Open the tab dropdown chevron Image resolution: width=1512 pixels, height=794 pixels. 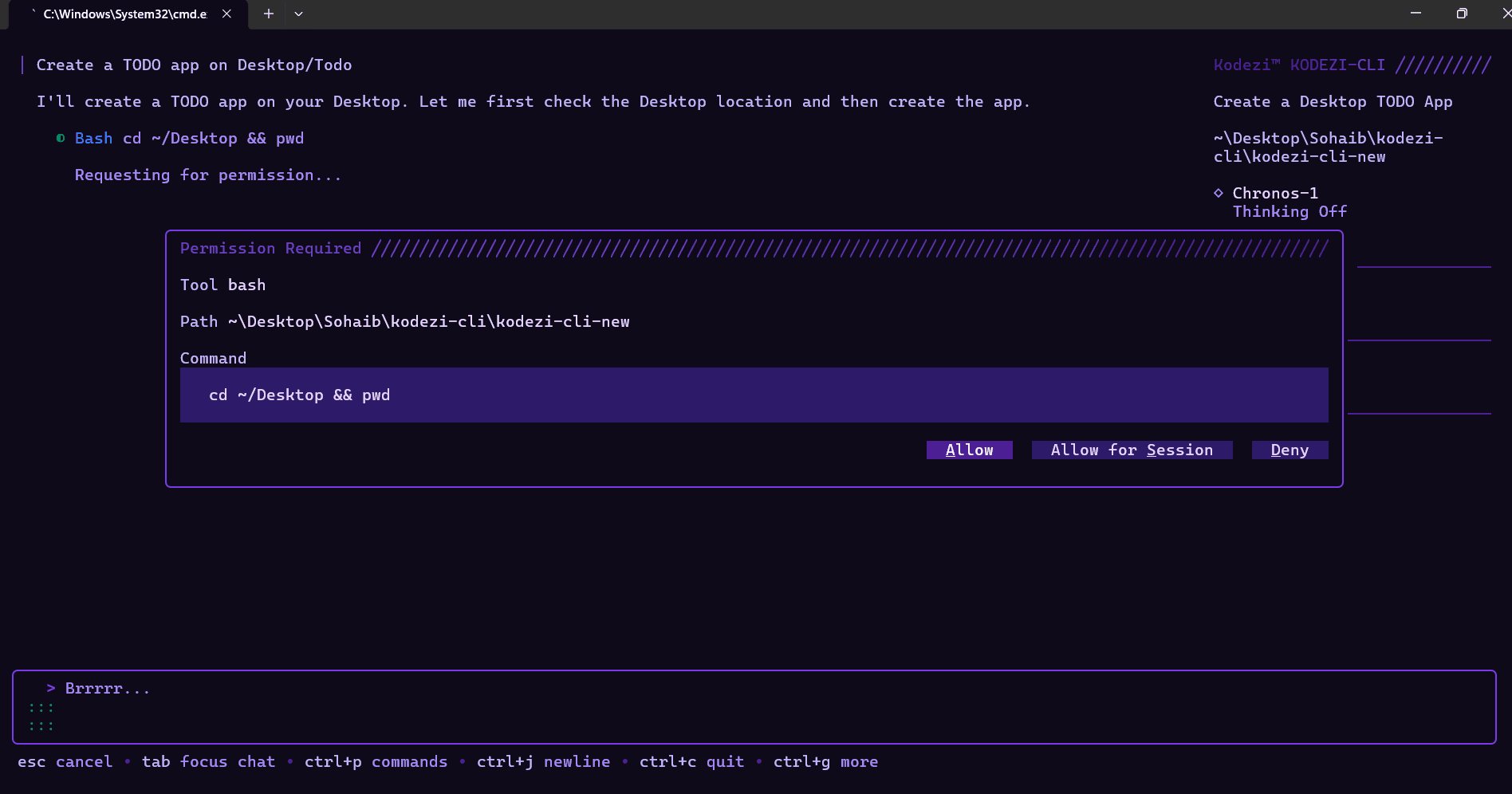coord(298,14)
